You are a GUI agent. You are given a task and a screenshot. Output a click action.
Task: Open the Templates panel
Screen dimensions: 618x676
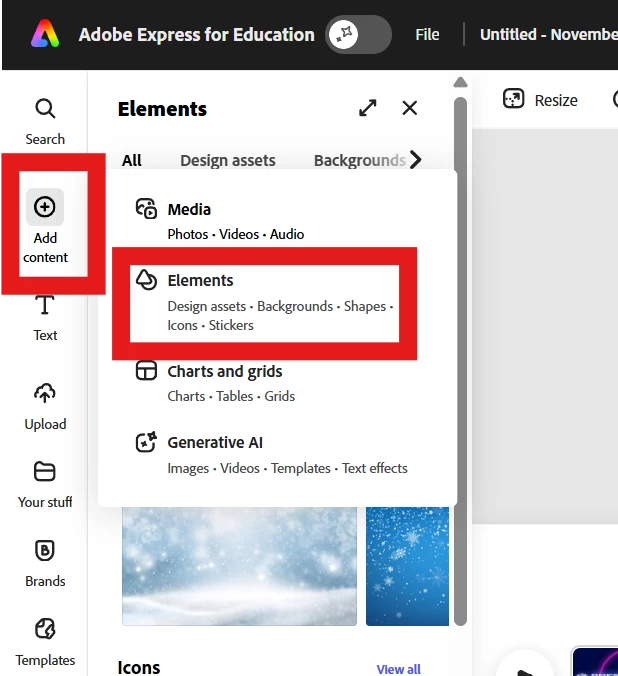(45, 642)
